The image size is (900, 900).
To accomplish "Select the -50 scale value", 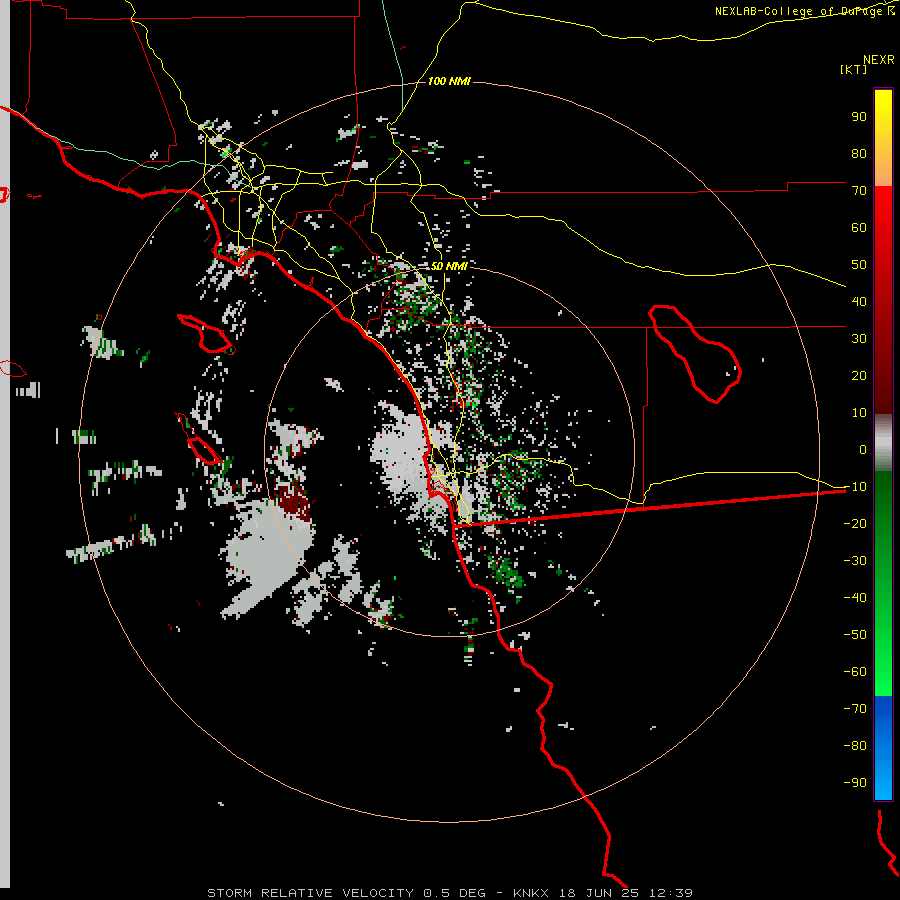I will (855, 634).
